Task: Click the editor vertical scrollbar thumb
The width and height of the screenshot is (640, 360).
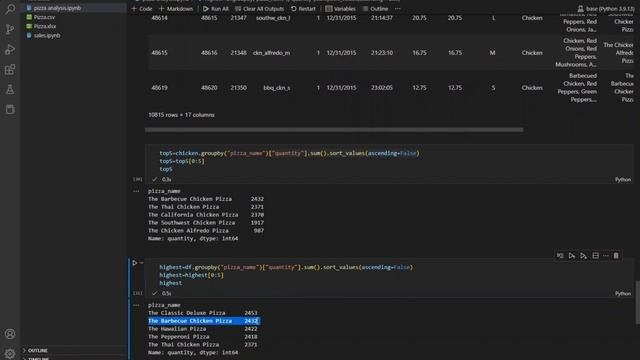Action: point(637,302)
